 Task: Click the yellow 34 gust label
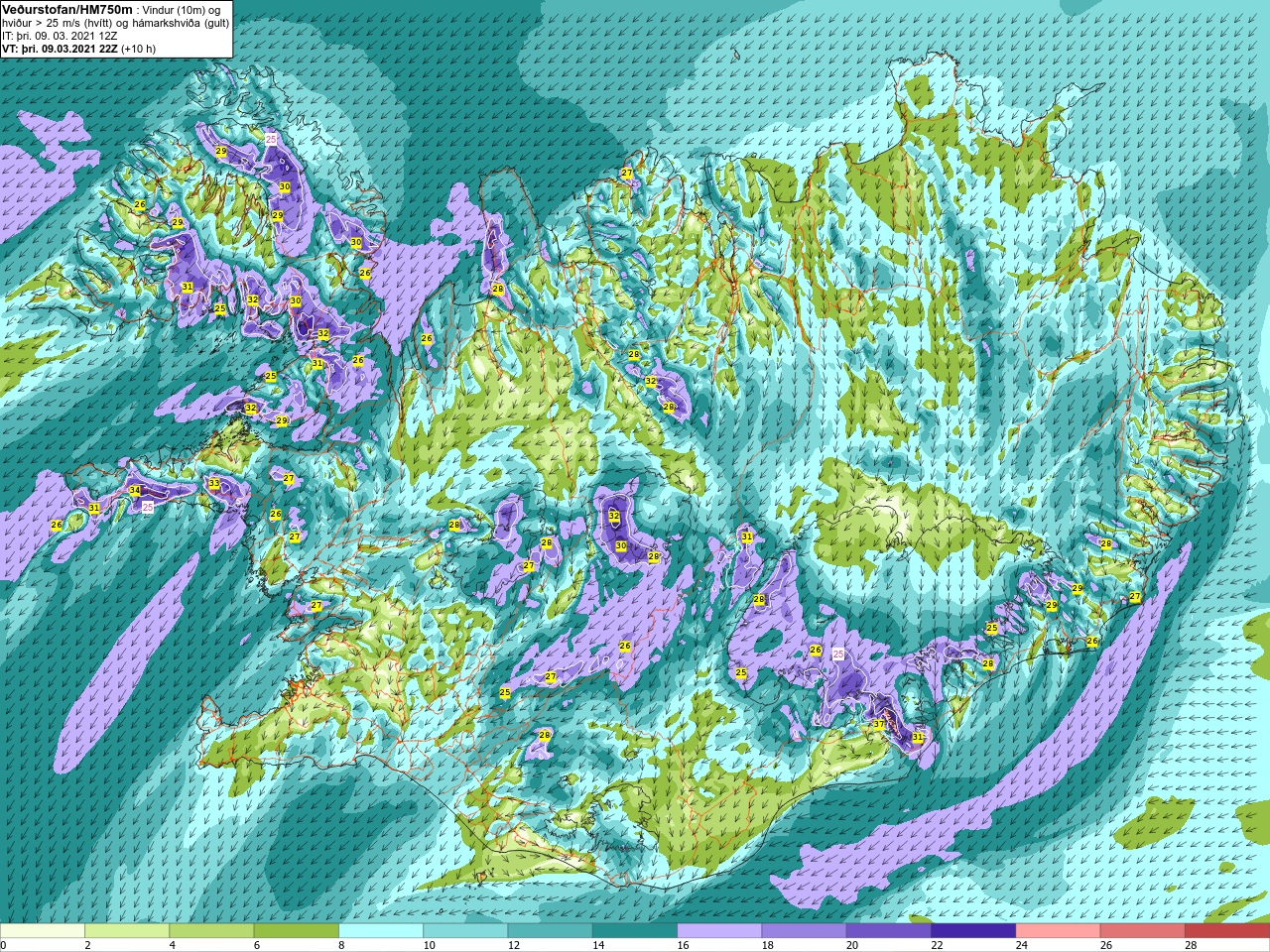[135, 490]
